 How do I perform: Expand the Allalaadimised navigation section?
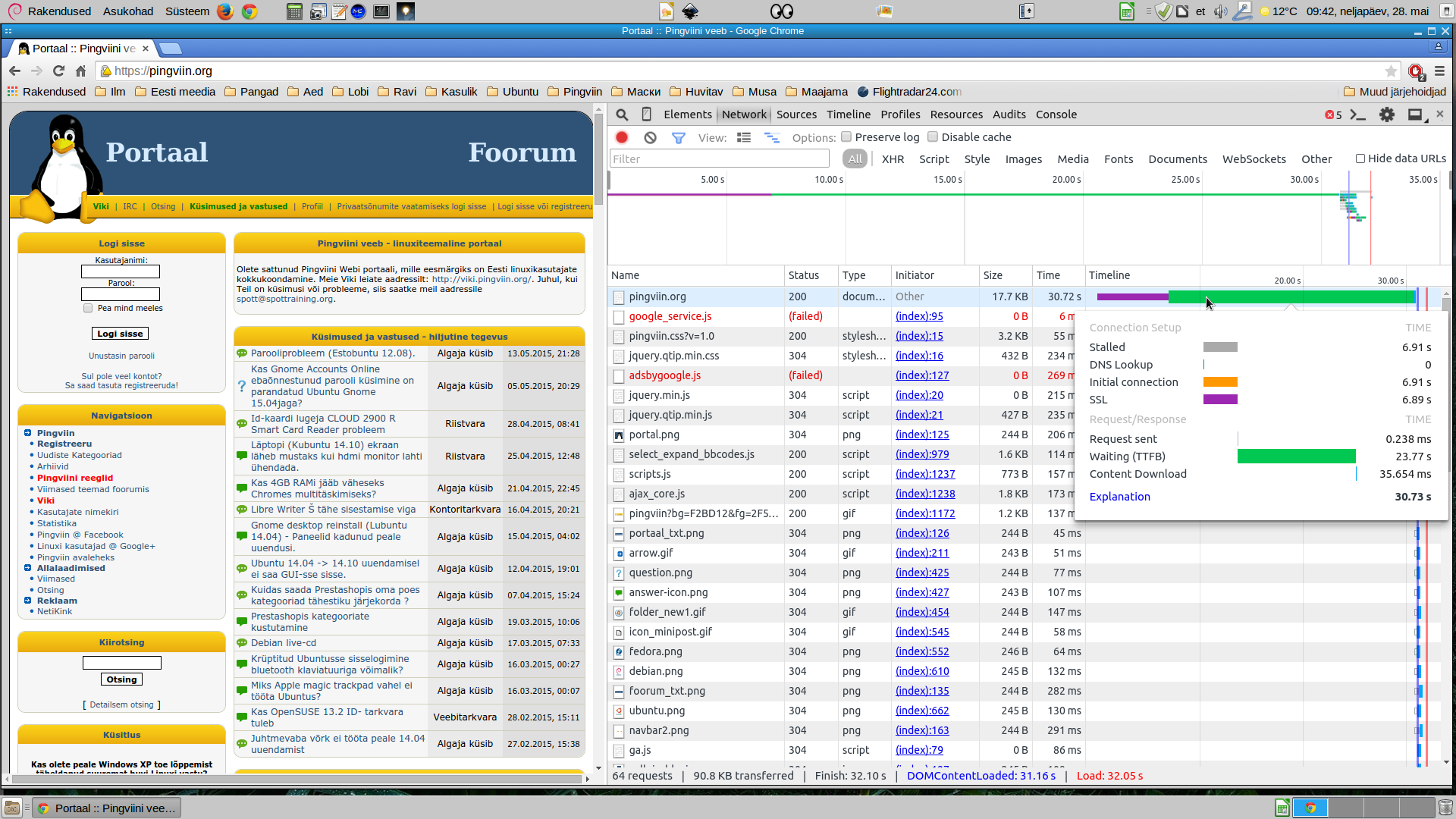[27, 568]
